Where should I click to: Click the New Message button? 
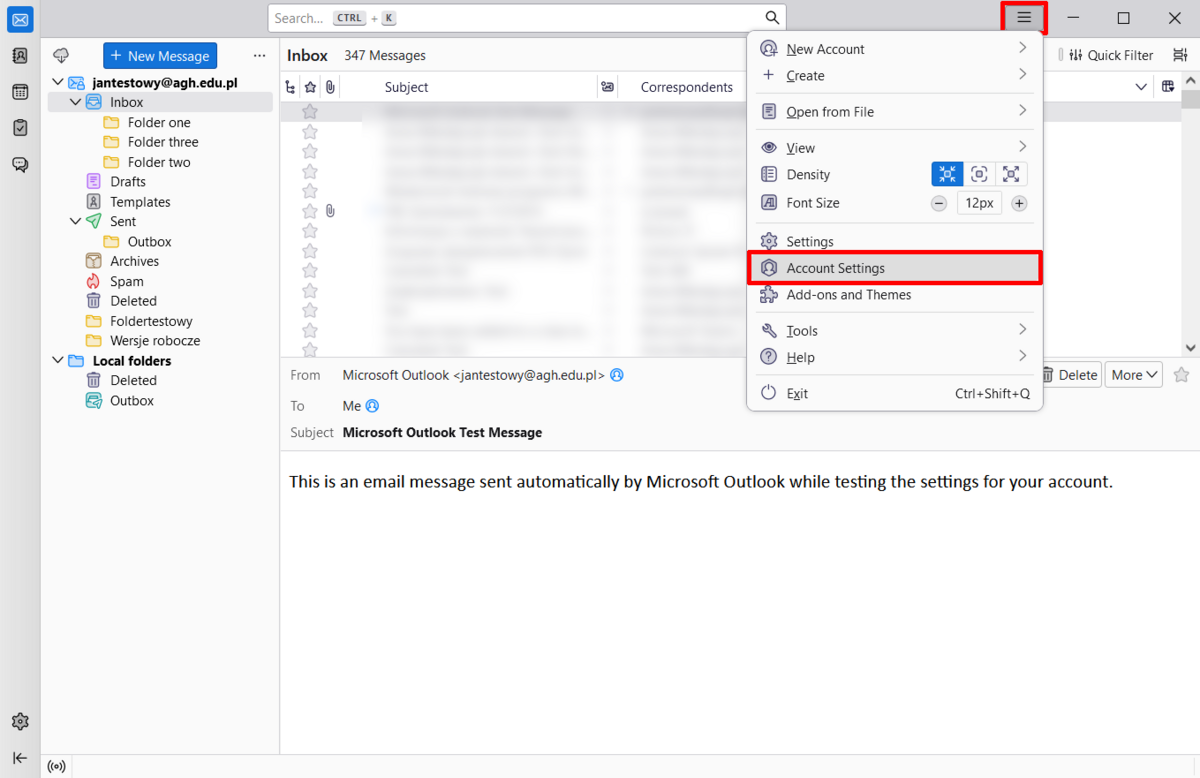(x=160, y=56)
